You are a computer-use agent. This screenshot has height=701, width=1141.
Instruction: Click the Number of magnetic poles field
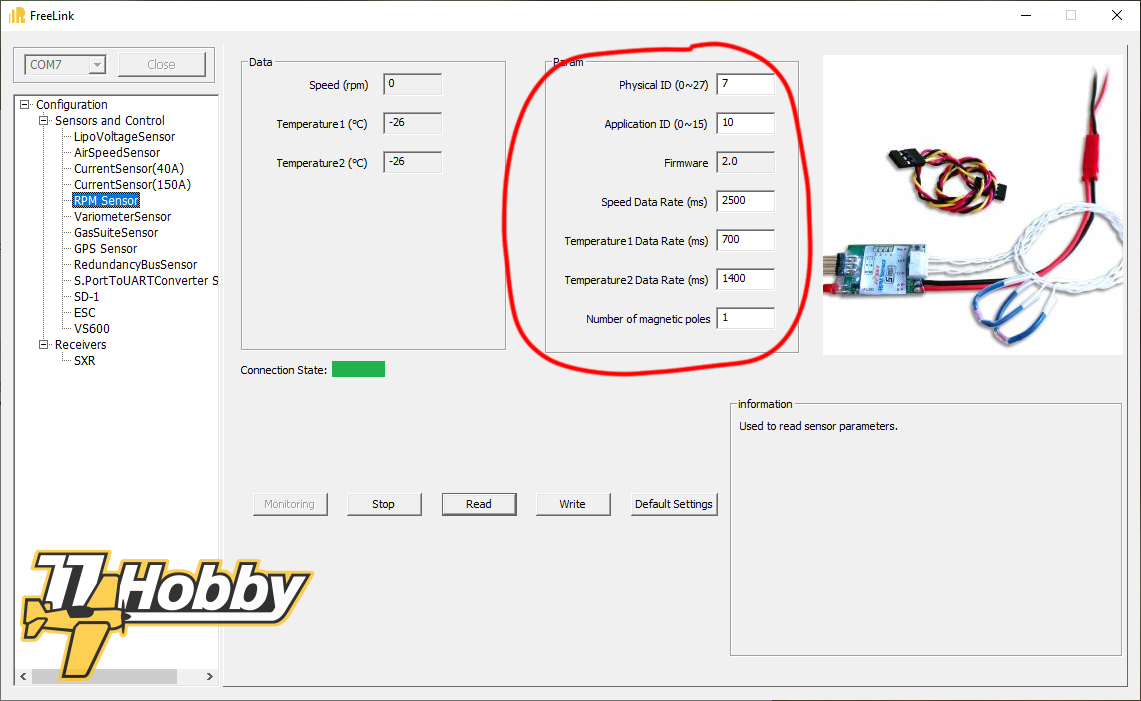[745, 318]
